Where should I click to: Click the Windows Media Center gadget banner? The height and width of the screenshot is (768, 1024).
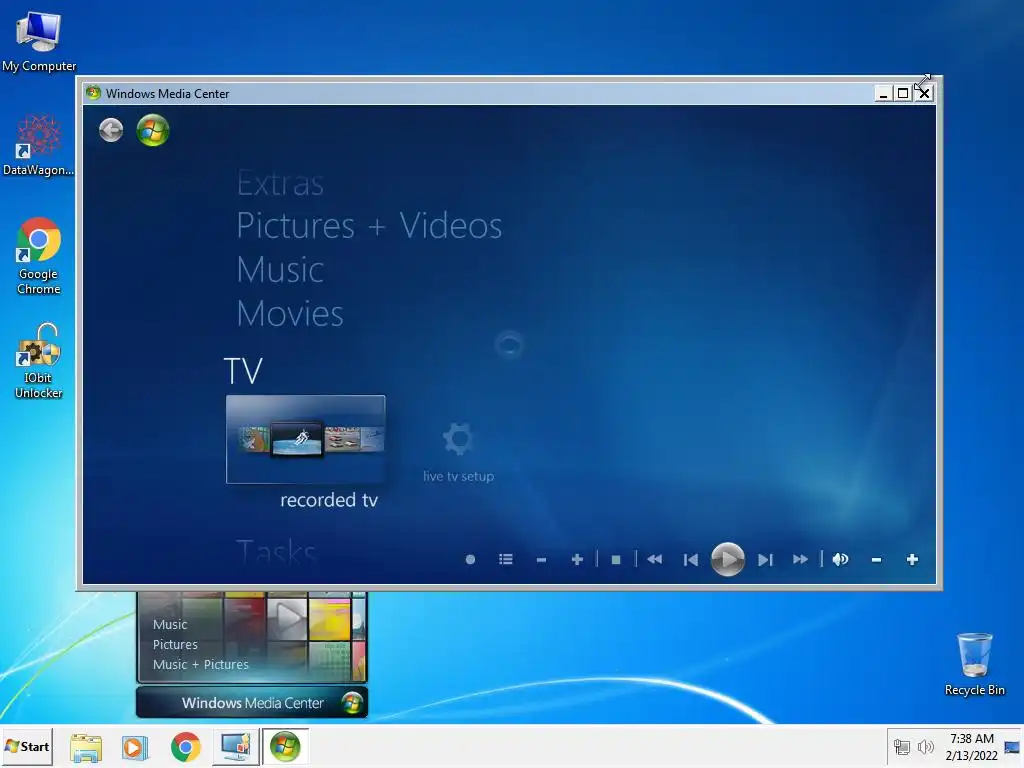[252, 703]
